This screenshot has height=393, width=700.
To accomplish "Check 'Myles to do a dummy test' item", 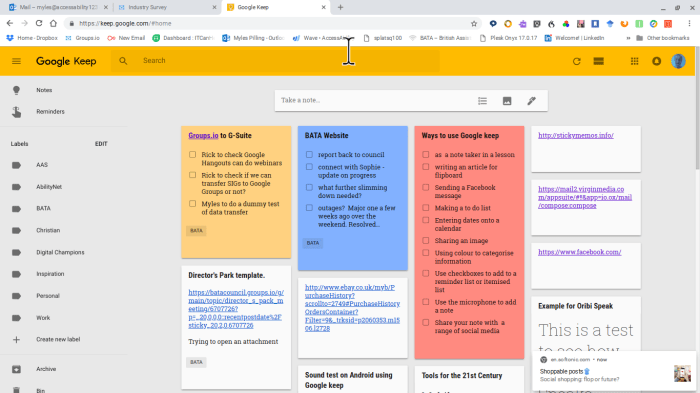I will pyautogui.click(x=192, y=204).
